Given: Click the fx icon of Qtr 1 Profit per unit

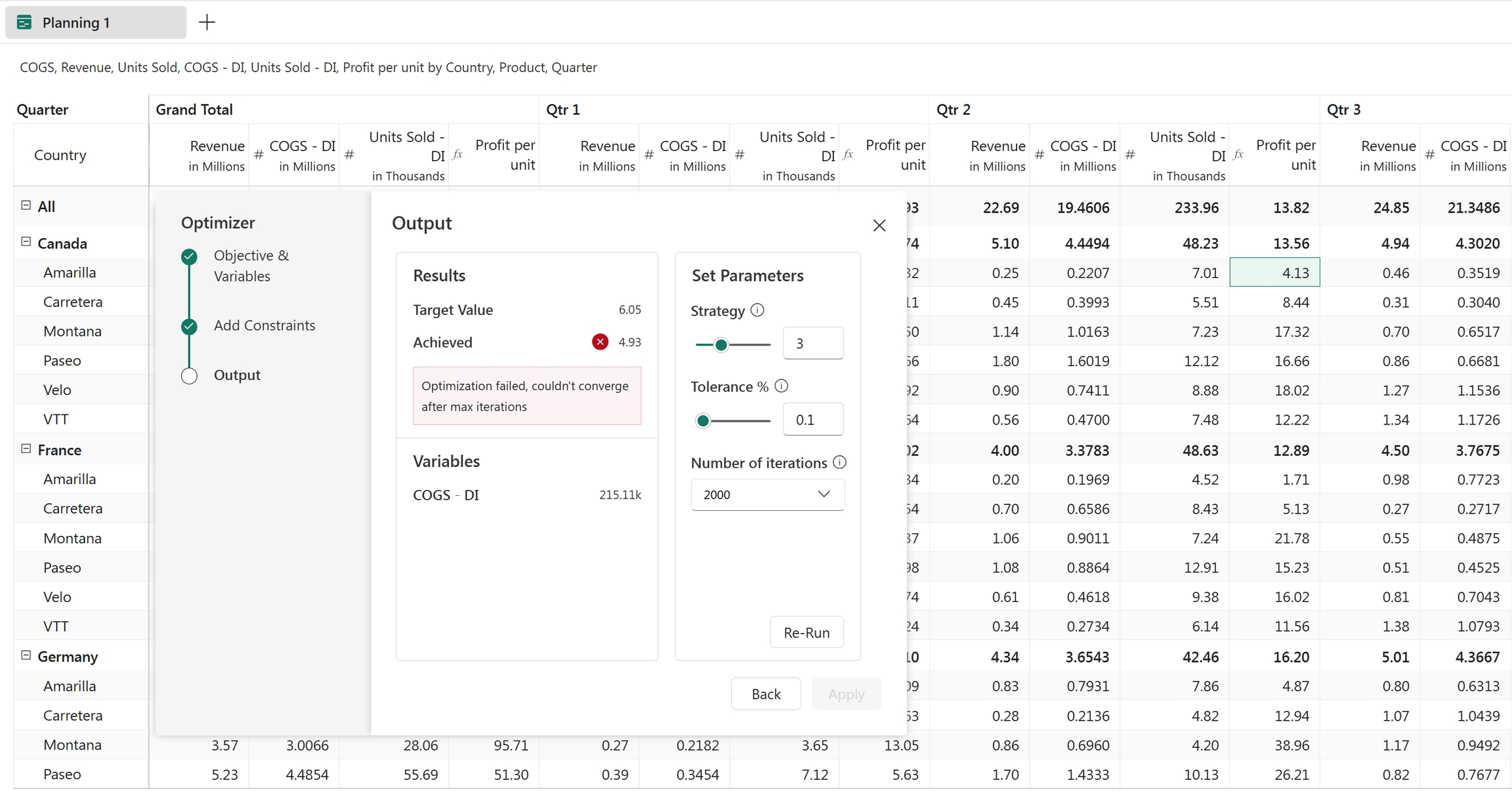Looking at the screenshot, I should pos(849,155).
